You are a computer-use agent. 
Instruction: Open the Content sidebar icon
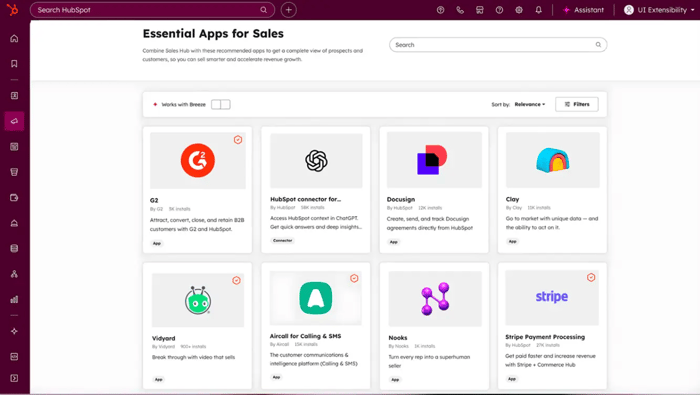tap(14, 147)
